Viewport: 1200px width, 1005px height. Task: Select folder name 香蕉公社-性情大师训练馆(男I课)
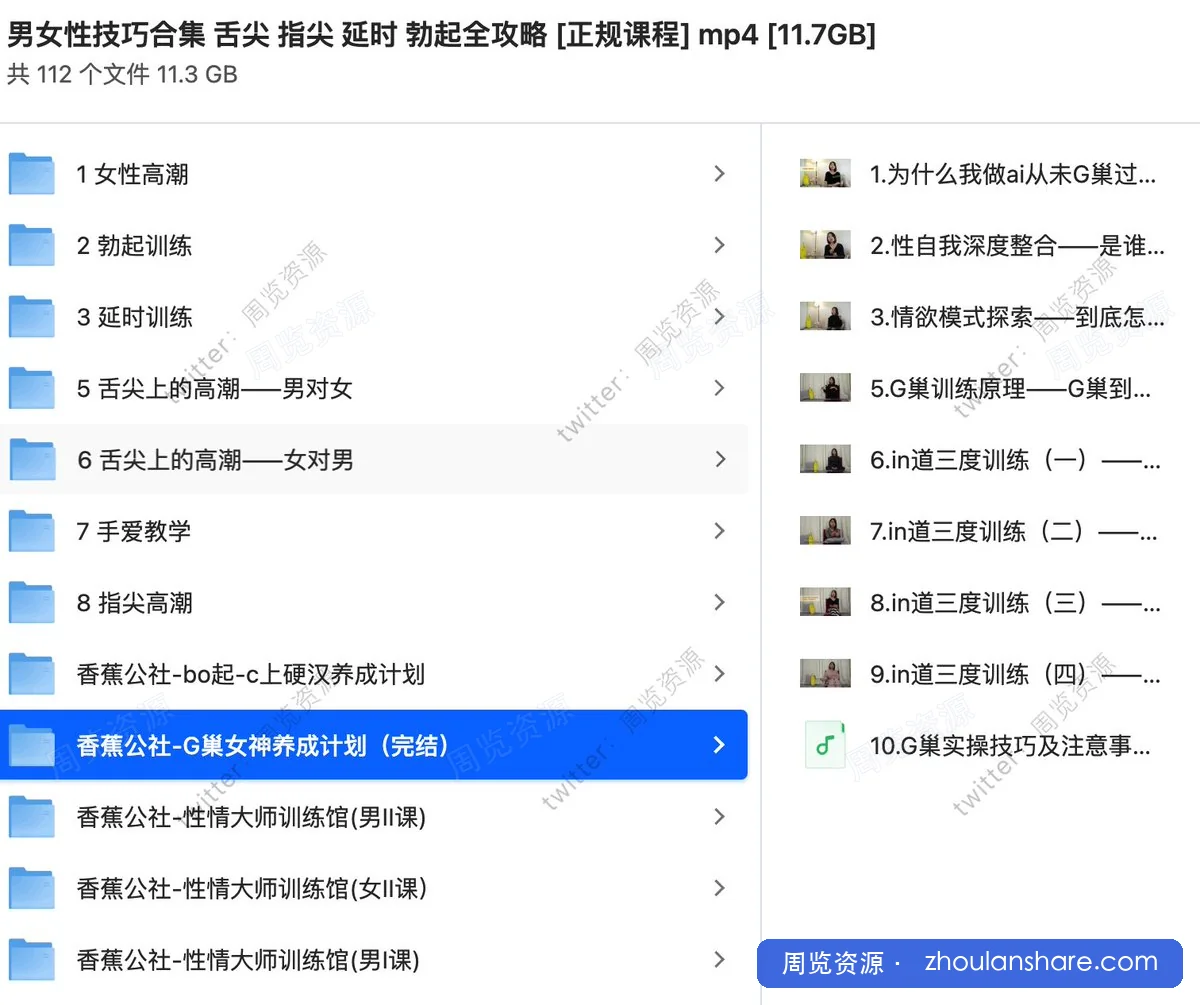point(248,960)
